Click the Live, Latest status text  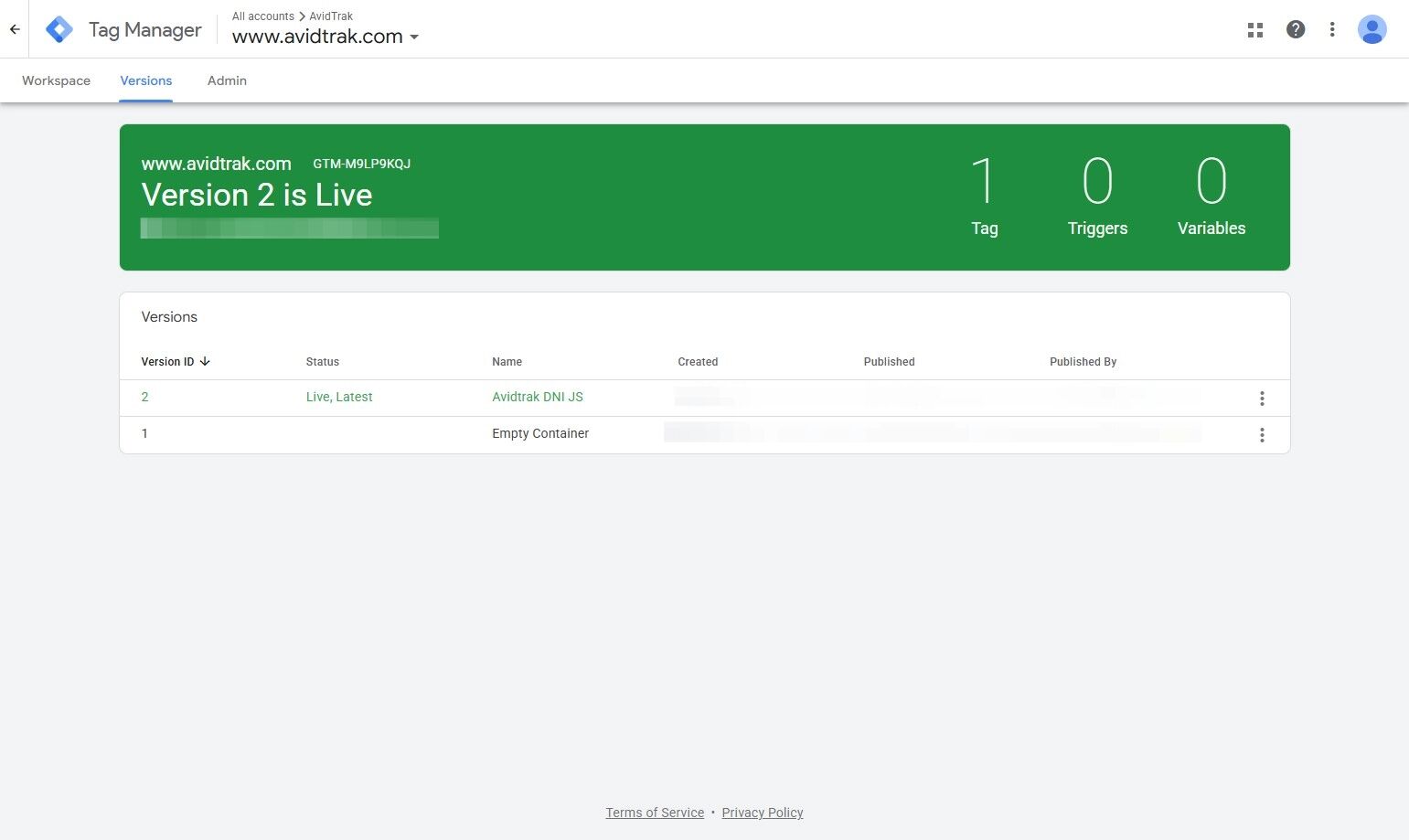pos(339,397)
